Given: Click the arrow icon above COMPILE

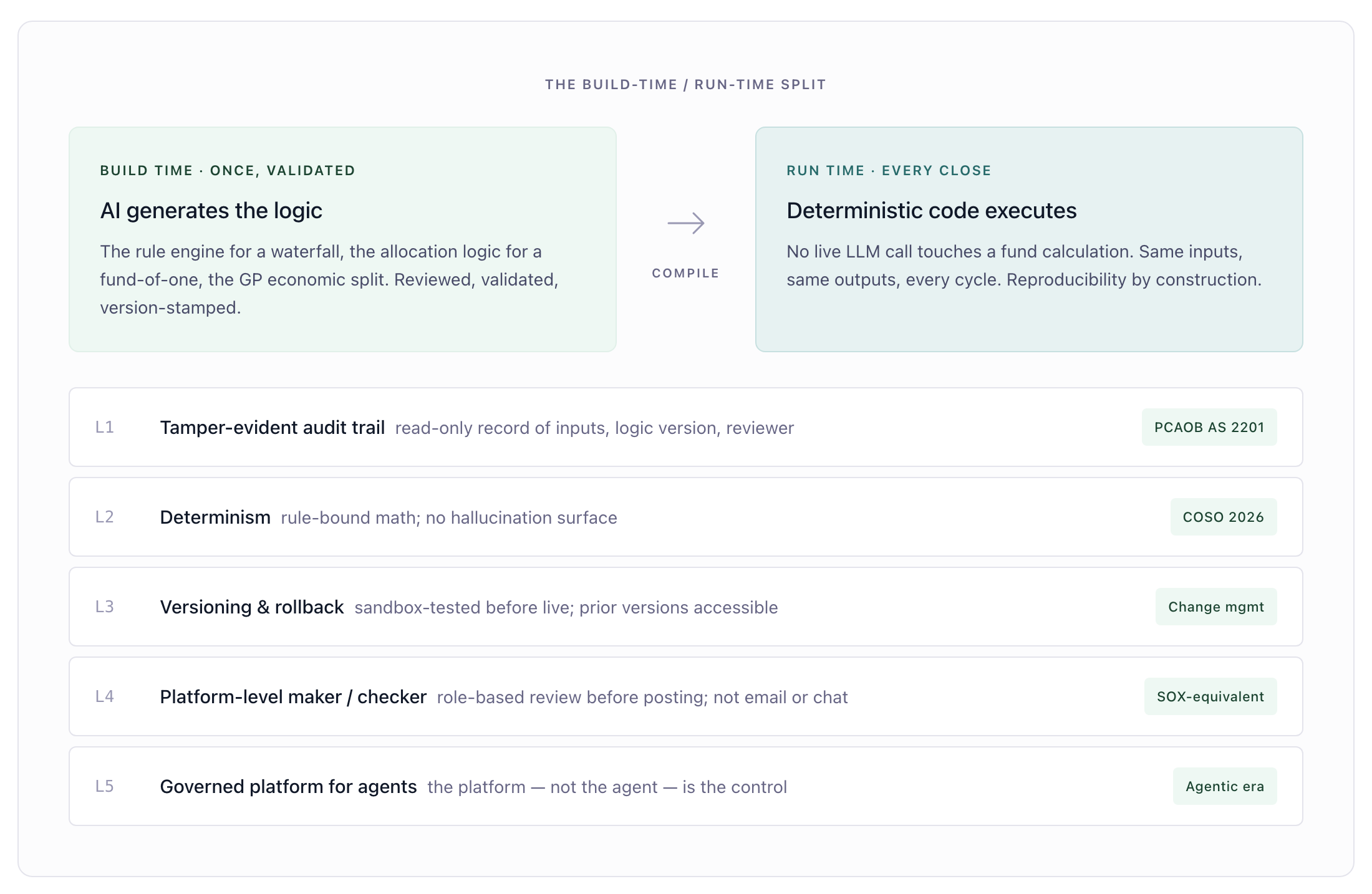Looking at the screenshot, I should 686,223.
